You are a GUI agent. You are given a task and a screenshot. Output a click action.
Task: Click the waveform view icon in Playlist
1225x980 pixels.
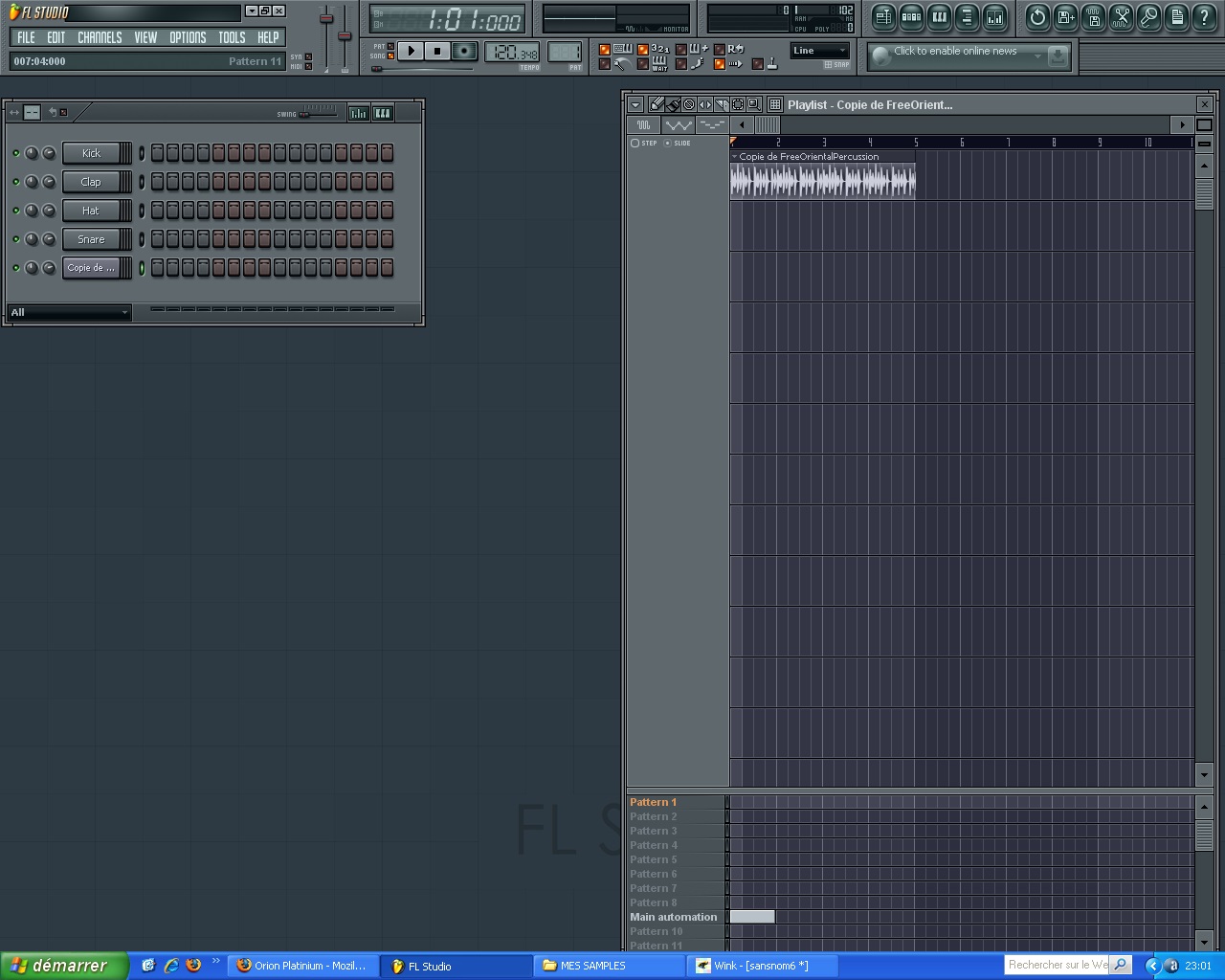click(x=644, y=125)
